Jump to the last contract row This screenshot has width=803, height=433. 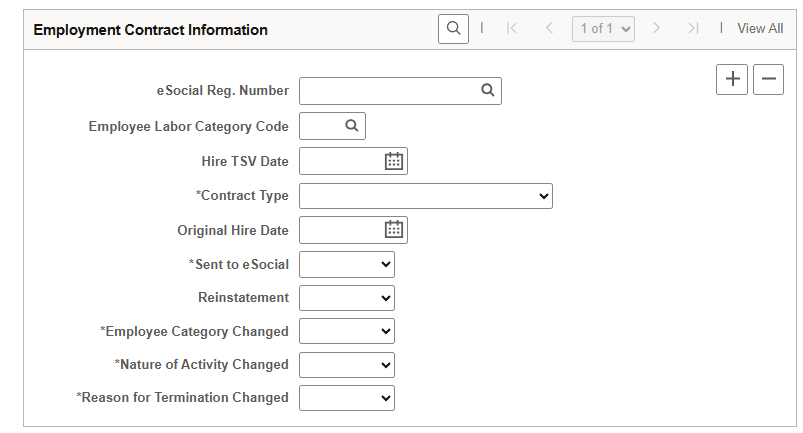694,29
